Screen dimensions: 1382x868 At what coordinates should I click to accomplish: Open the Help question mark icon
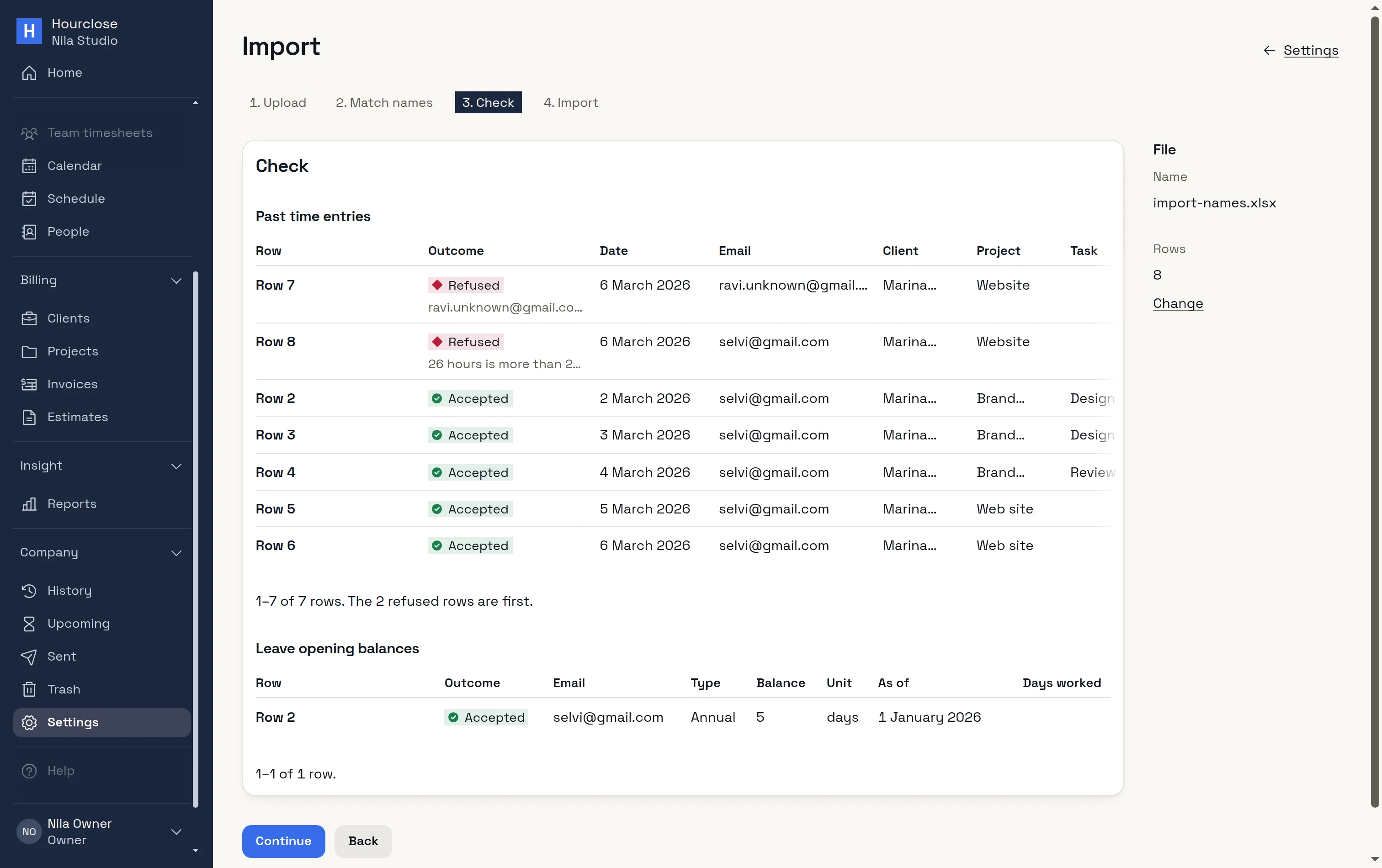coord(29,771)
